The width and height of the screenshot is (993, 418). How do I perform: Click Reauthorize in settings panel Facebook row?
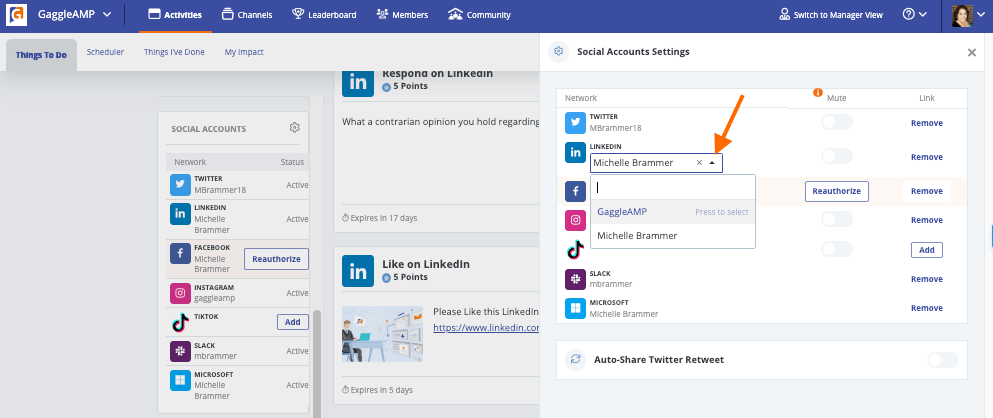pyautogui.click(x=837, y=191)
